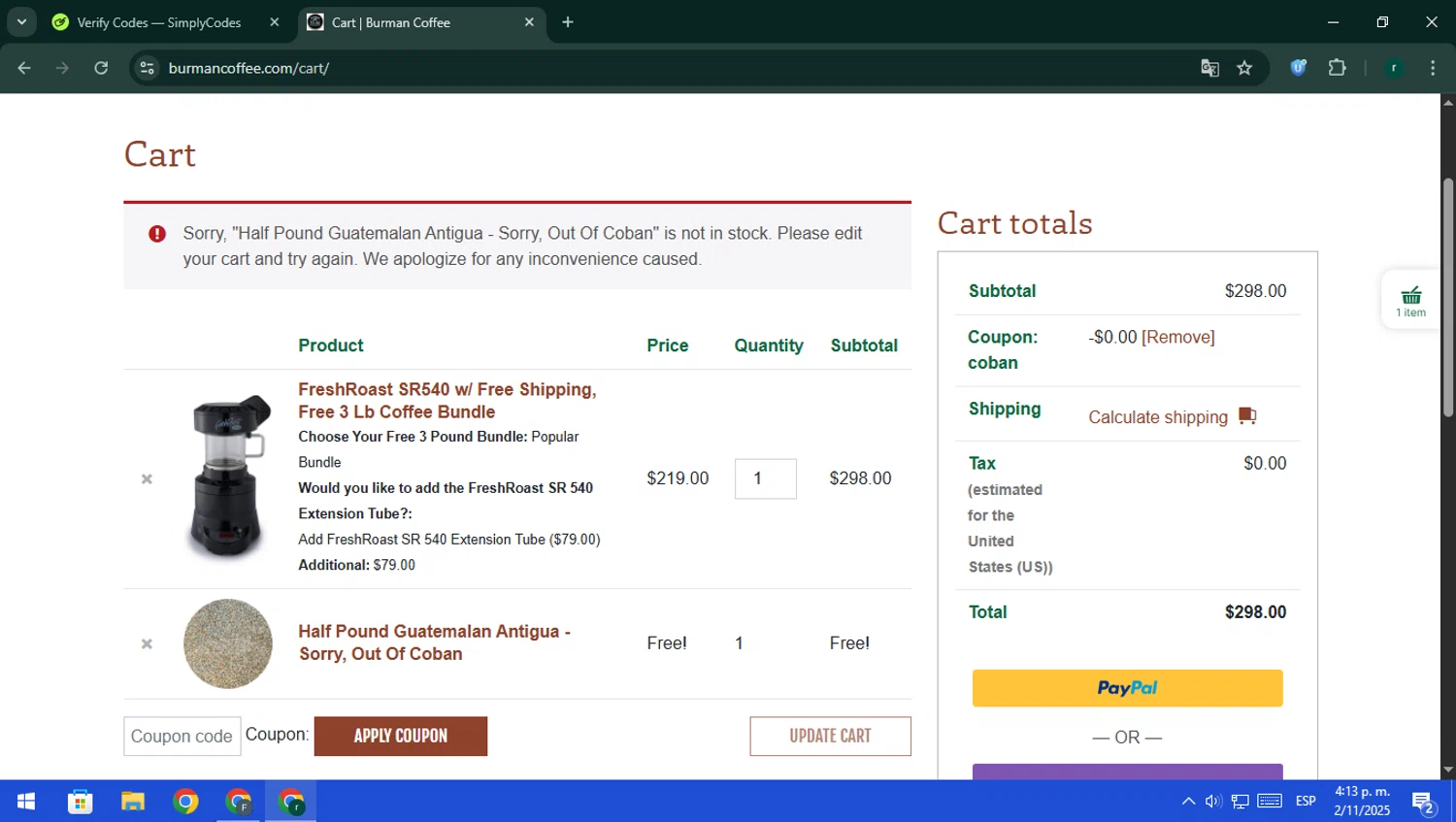The height and width of the screenshot is (822, 1456).
Task: Open network status tray icon
Action: (1241, 802)
